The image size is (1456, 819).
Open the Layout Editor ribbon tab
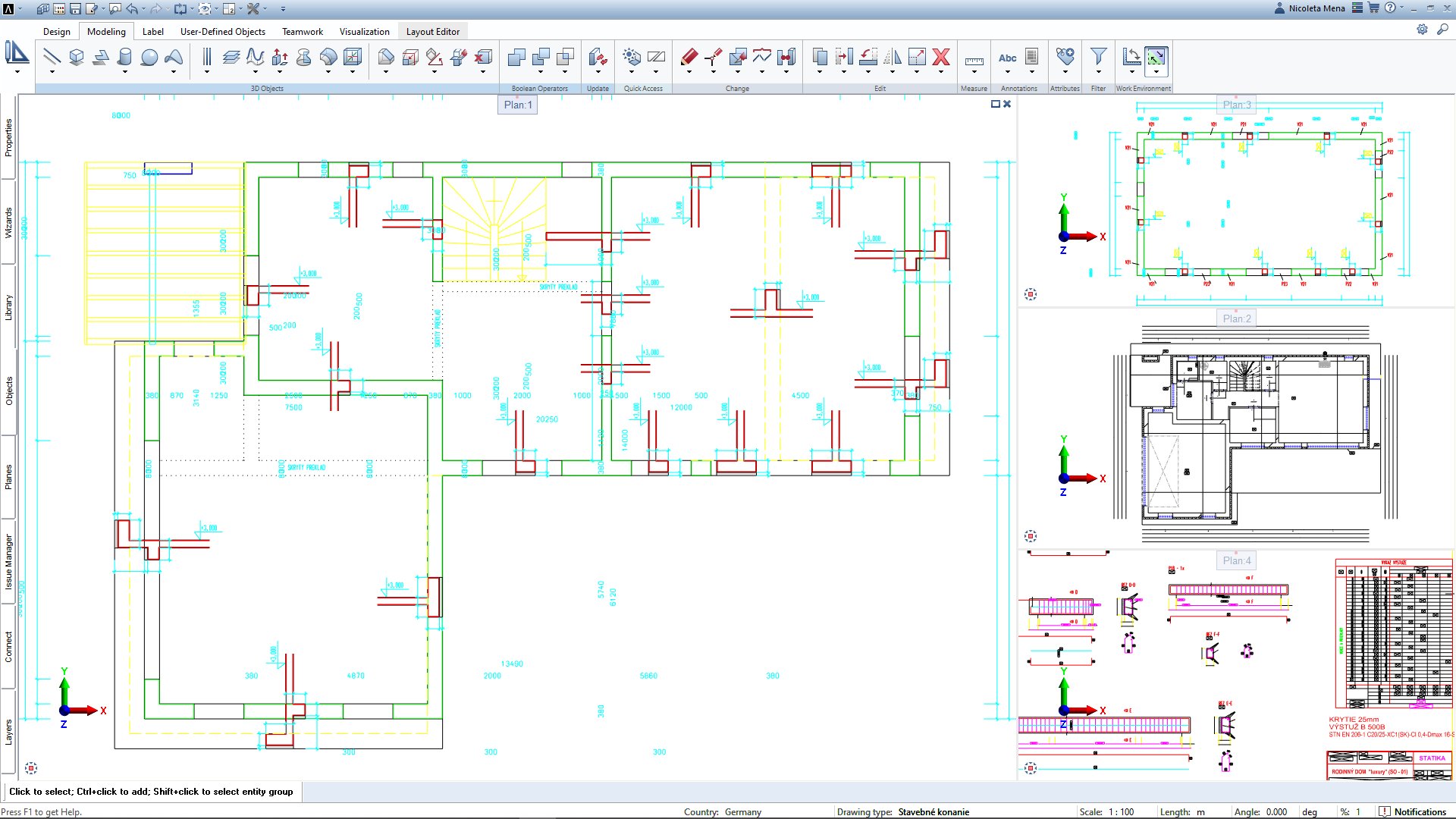432,32
